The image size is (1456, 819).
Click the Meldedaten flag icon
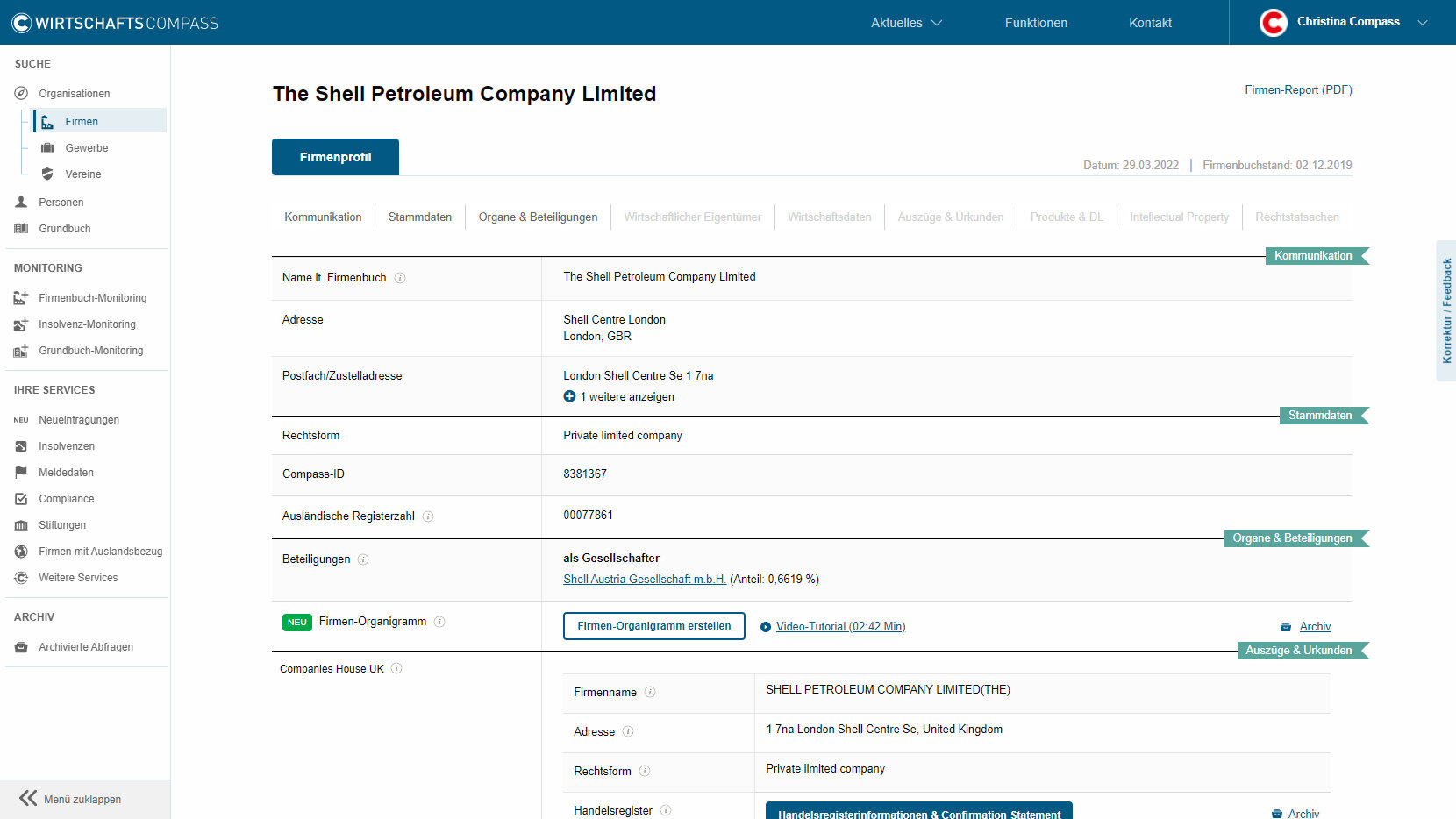coord(21,473)
